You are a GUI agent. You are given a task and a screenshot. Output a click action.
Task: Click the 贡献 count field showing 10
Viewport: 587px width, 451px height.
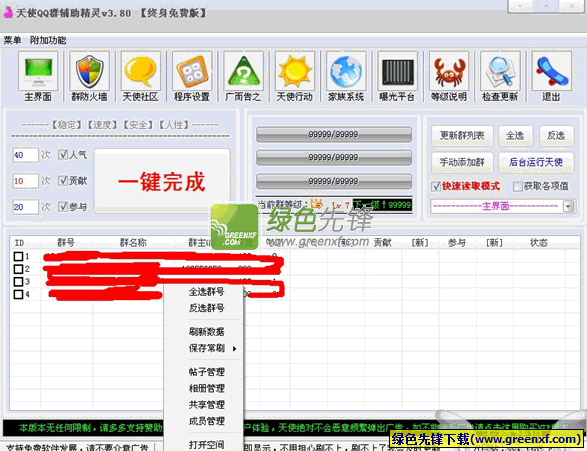point(25,181)
